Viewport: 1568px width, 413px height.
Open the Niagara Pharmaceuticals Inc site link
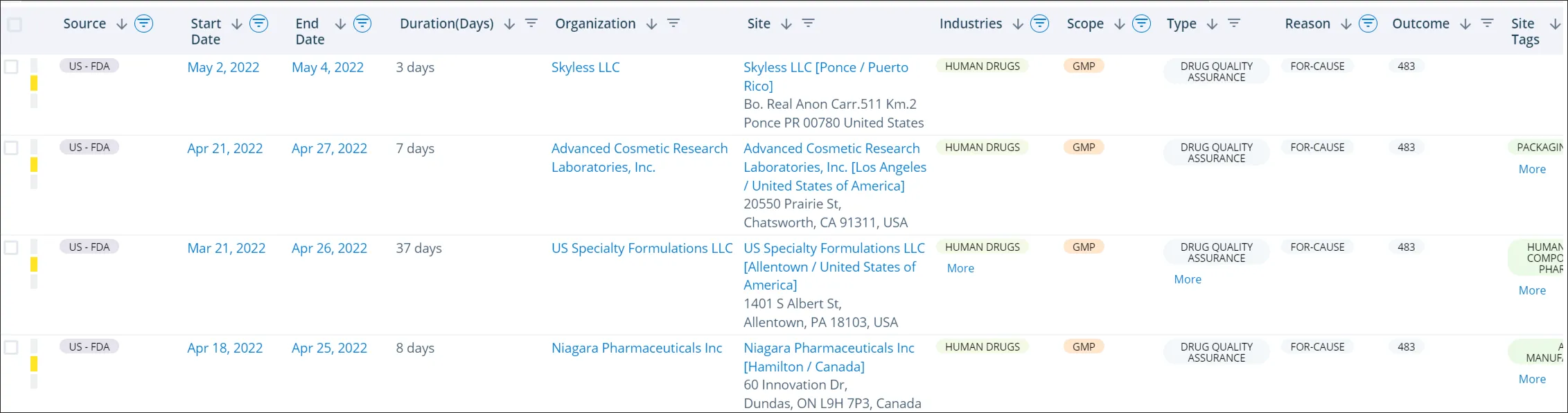[x=828, y=356]
